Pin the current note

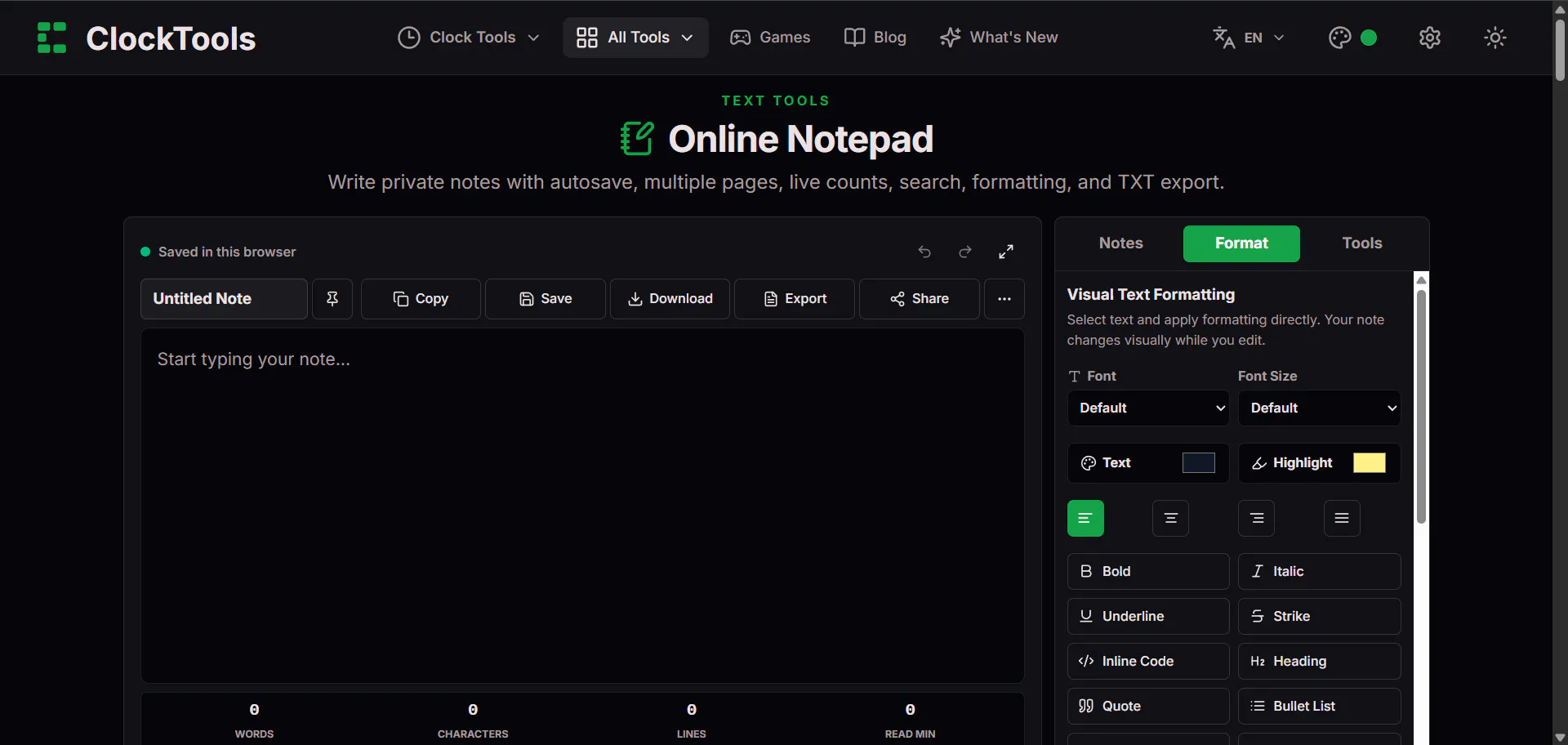(332, 299)
